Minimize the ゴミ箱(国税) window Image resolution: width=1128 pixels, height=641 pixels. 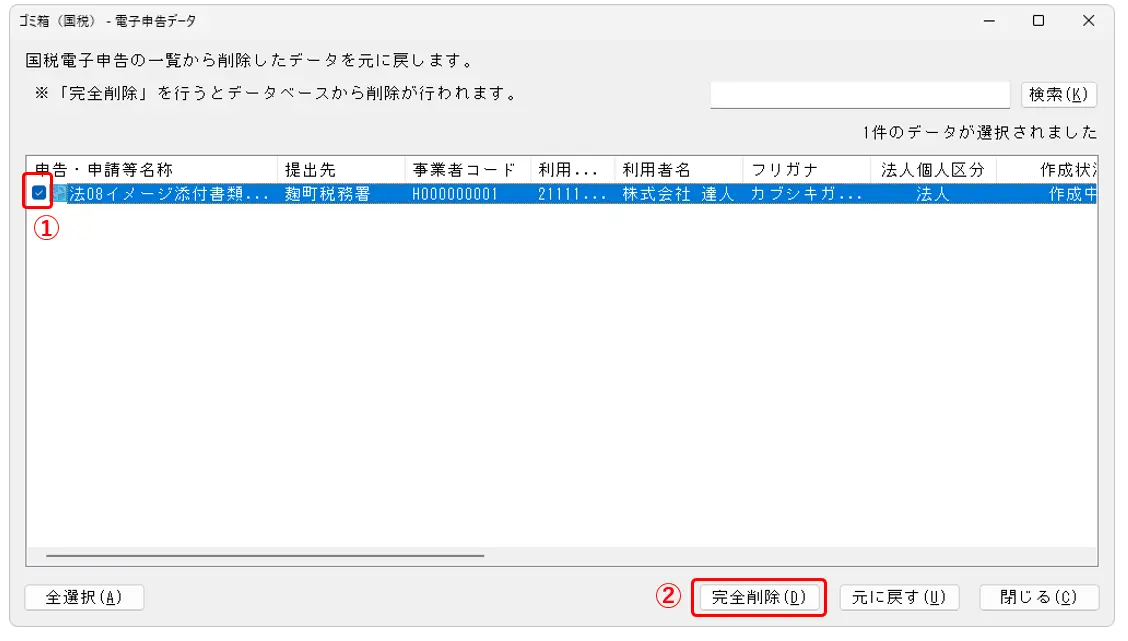(x=988, y=21)
